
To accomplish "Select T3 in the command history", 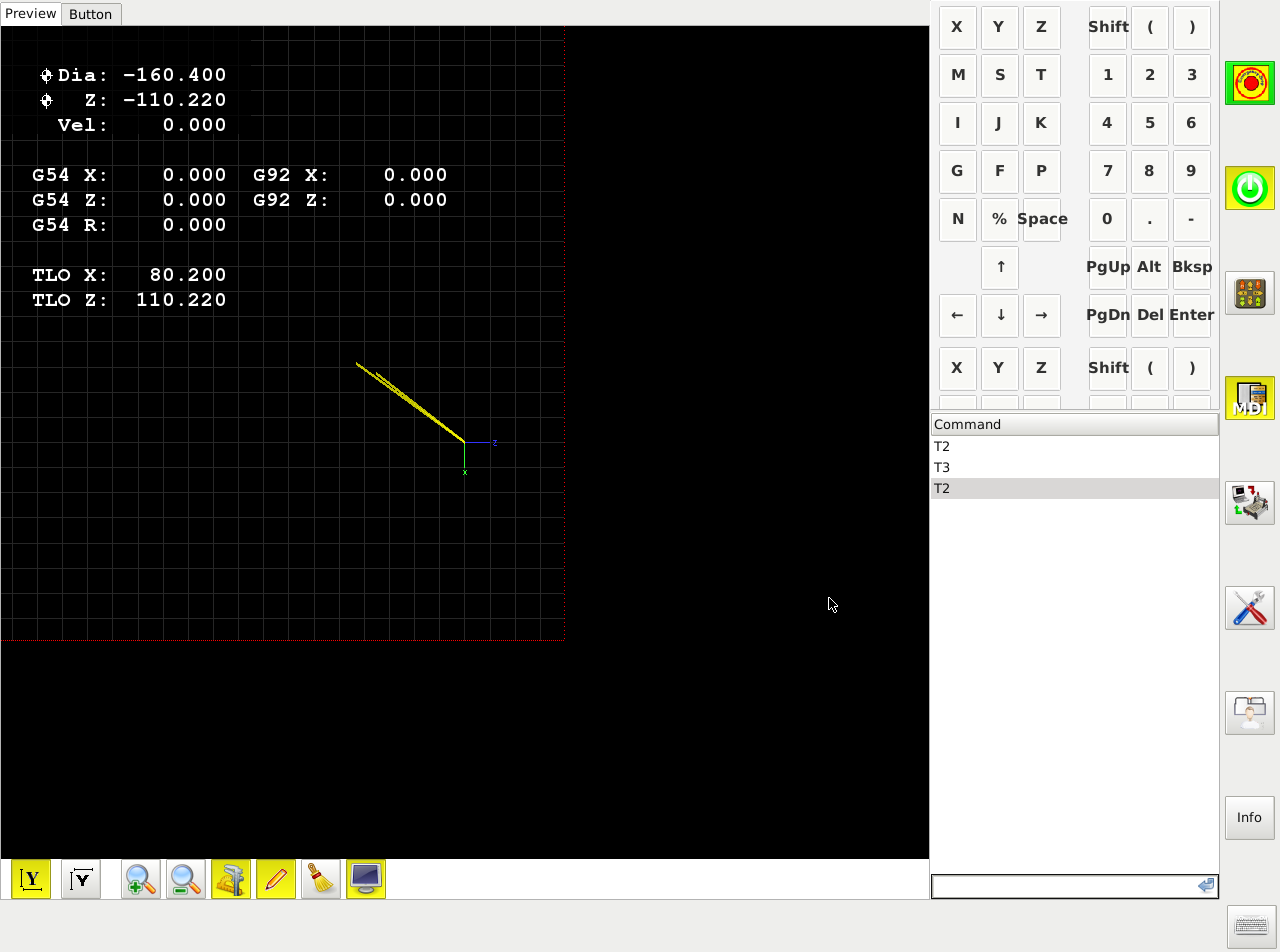I will tap(1075, 467).
